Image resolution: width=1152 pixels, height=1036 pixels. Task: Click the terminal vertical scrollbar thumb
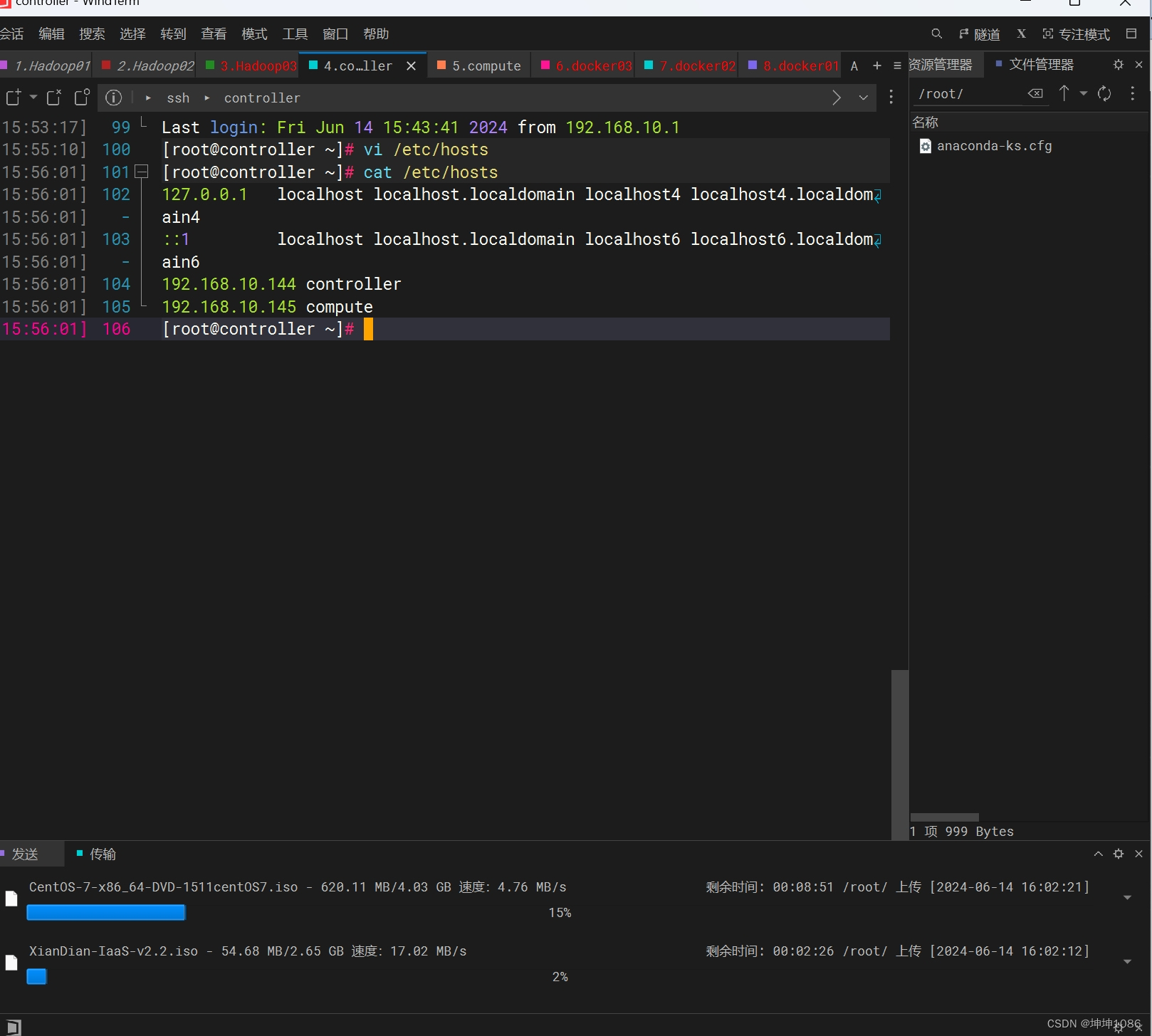(900, 755)
